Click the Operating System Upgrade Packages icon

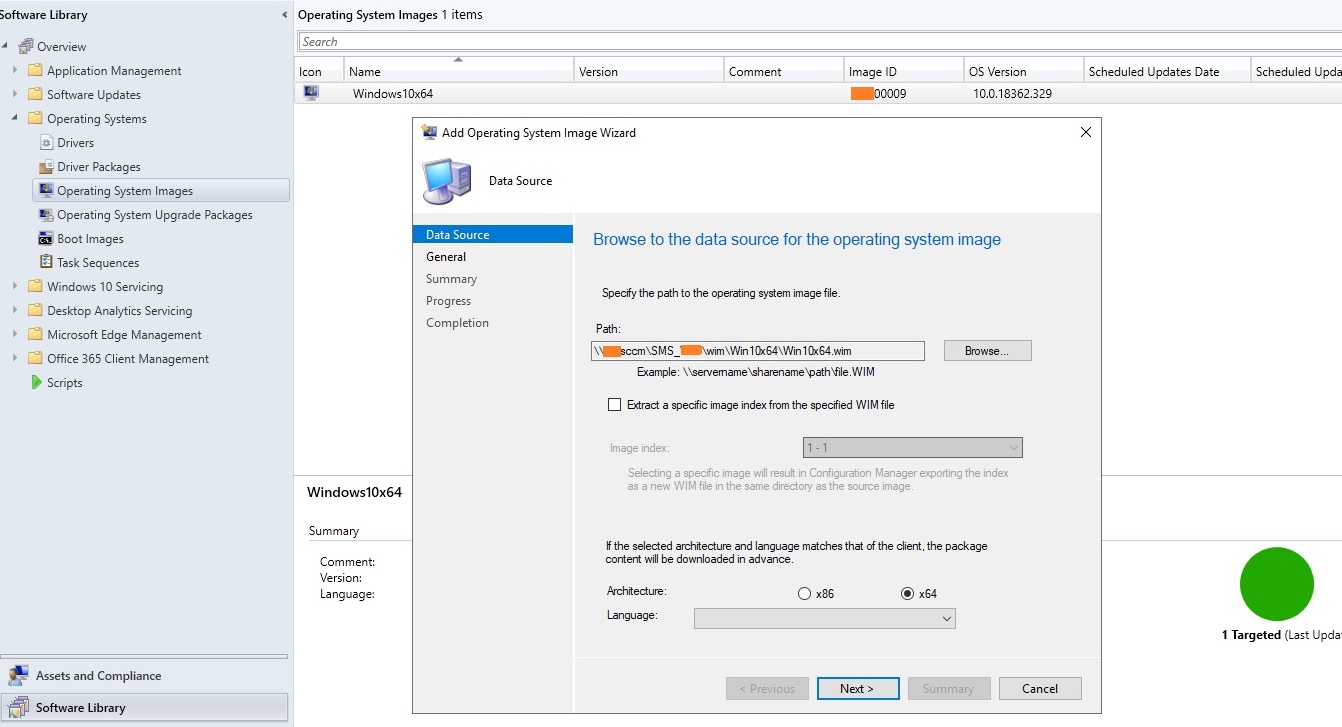click(46, 215)
